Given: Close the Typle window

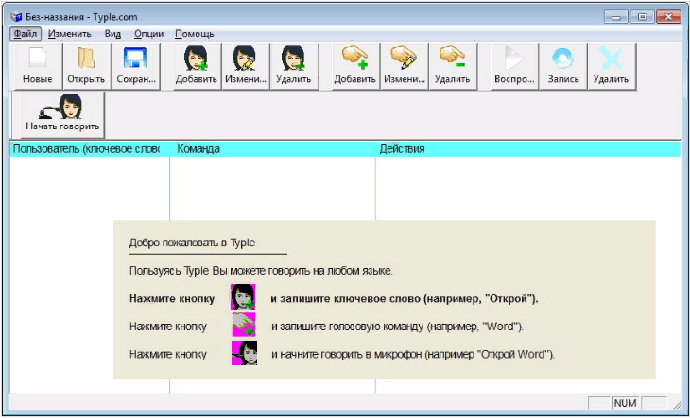Looking at the screenshot, I should [x=668, y=17].
